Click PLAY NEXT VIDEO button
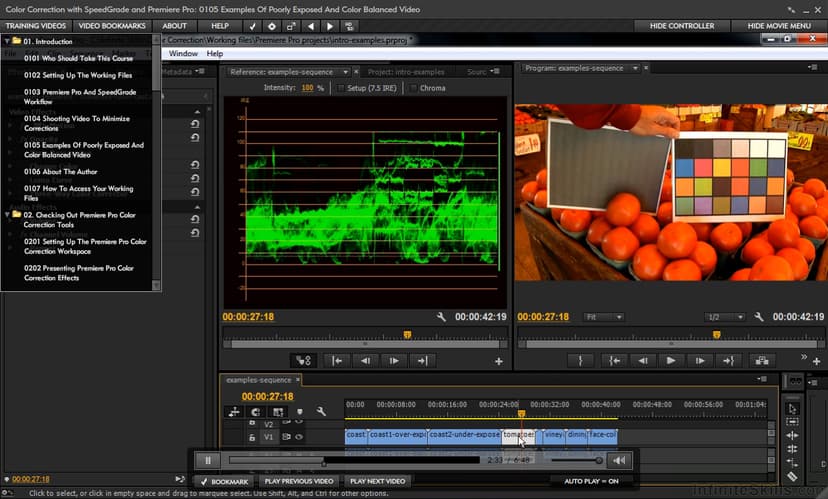 coord(378,481)
